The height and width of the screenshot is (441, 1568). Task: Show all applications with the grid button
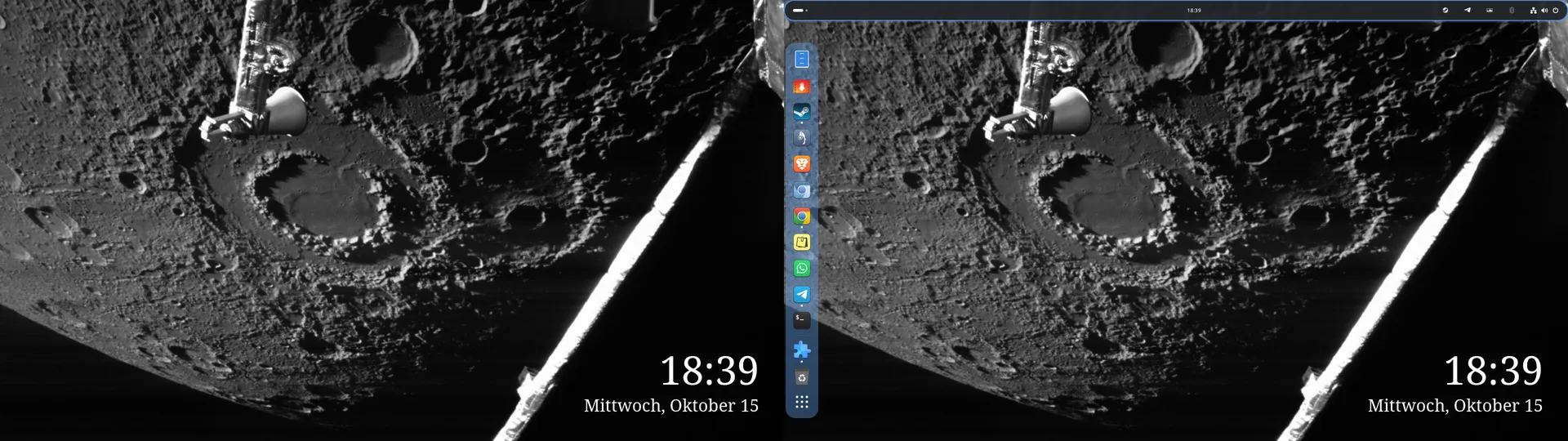click(x=802, y=403)
